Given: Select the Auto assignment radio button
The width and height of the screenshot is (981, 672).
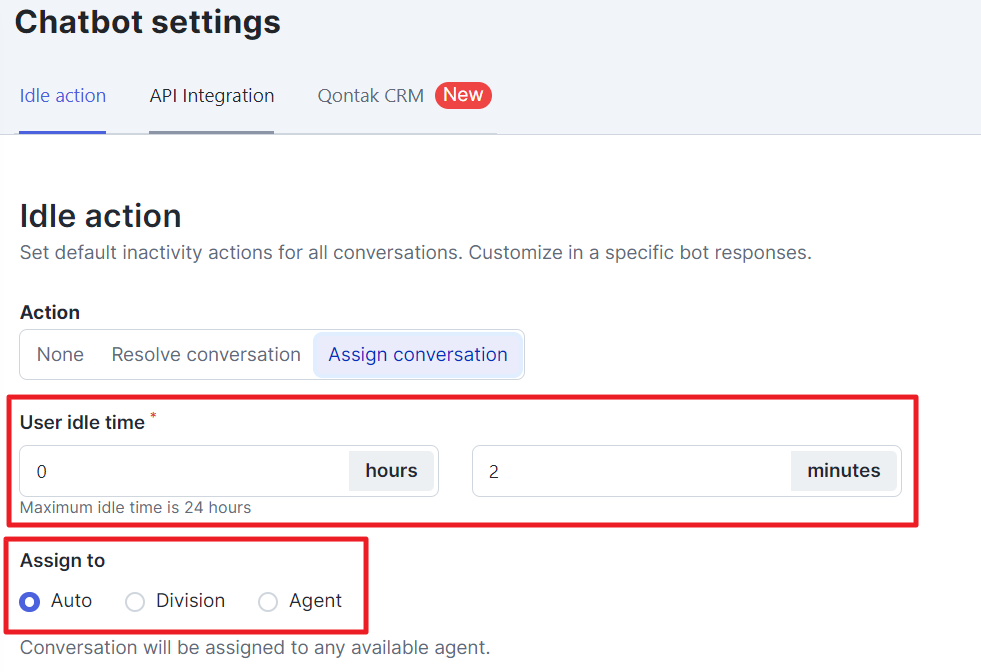Looking at the screenshot, I should click(29, 601).
